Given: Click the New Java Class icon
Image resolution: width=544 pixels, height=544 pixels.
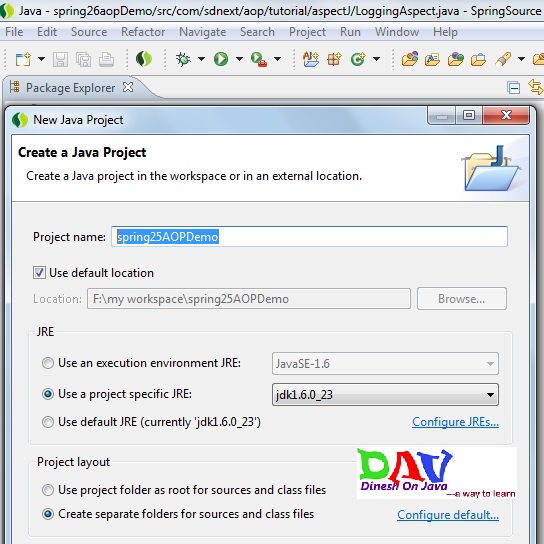Looking at the screenshot, I should [358, 59].
